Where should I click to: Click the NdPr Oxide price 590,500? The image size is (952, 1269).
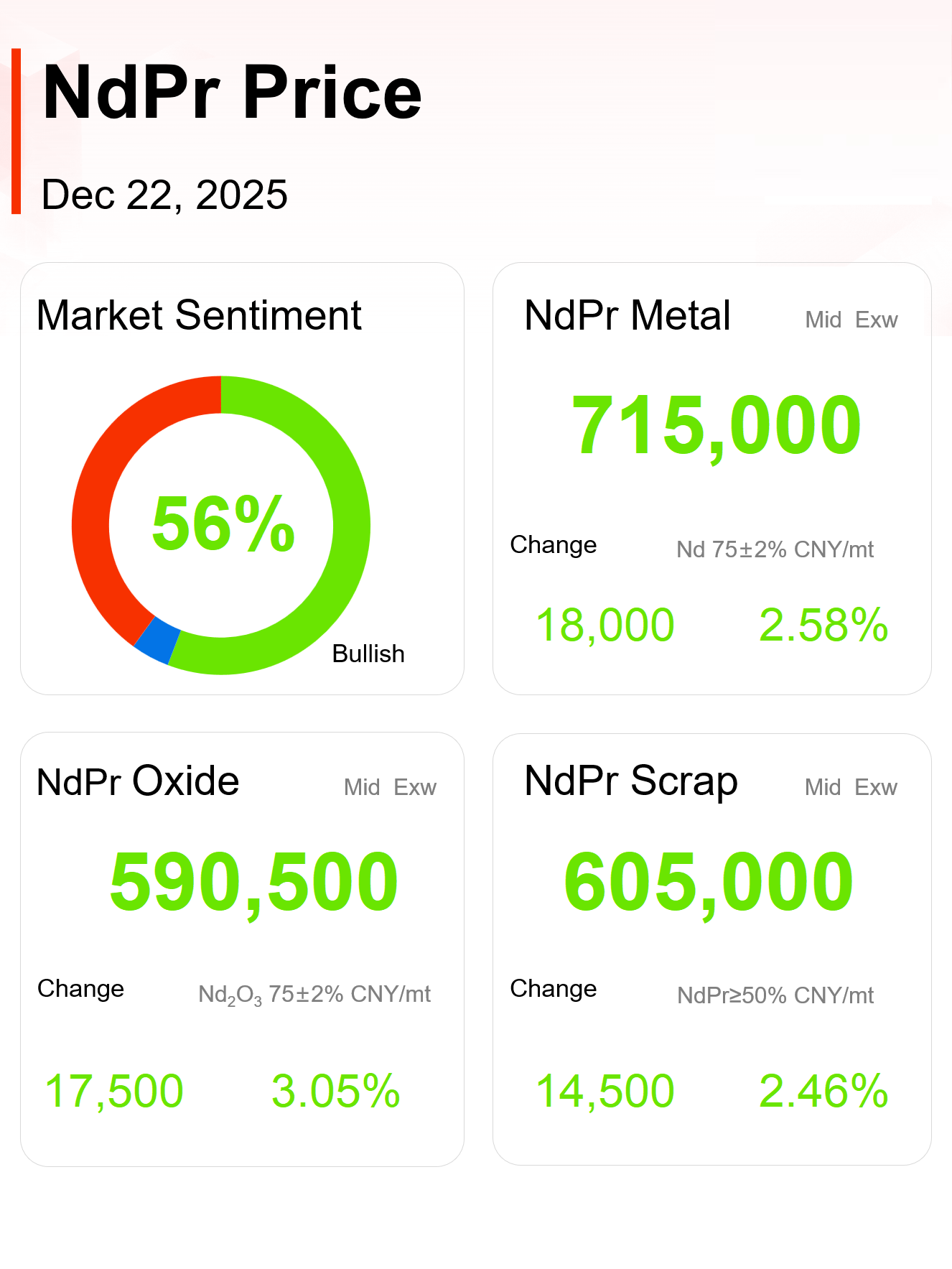(254, 882)
